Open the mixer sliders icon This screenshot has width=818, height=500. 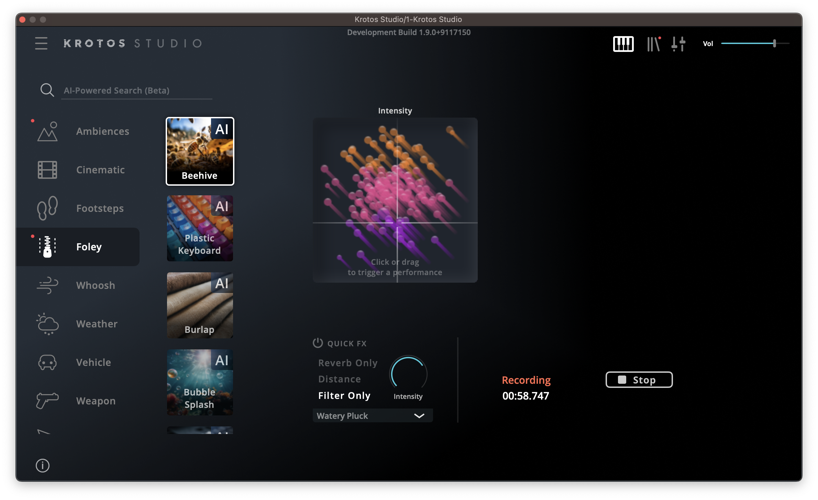point(678,43)
